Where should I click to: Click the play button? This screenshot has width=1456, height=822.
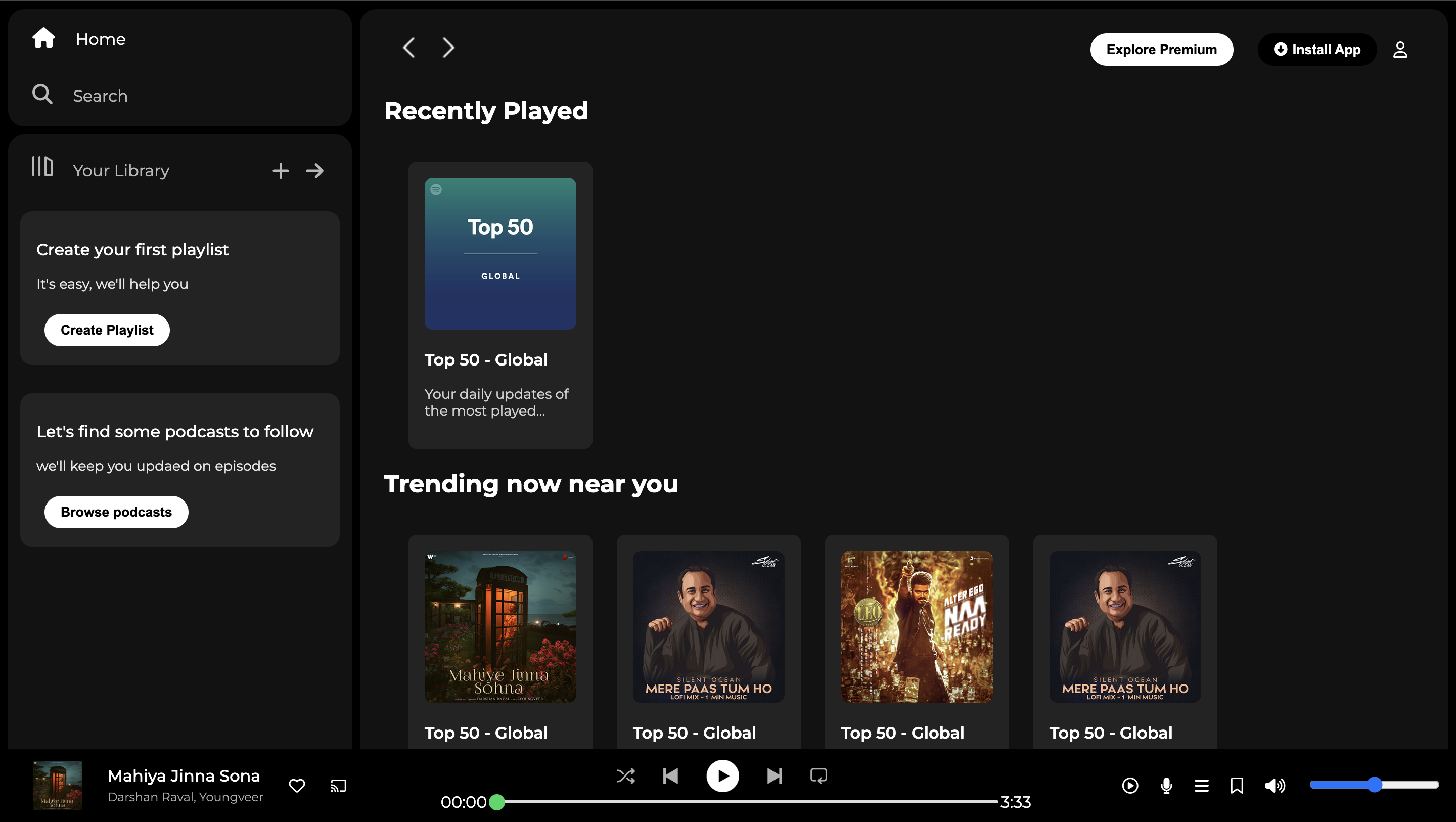[x=722, y=776]
